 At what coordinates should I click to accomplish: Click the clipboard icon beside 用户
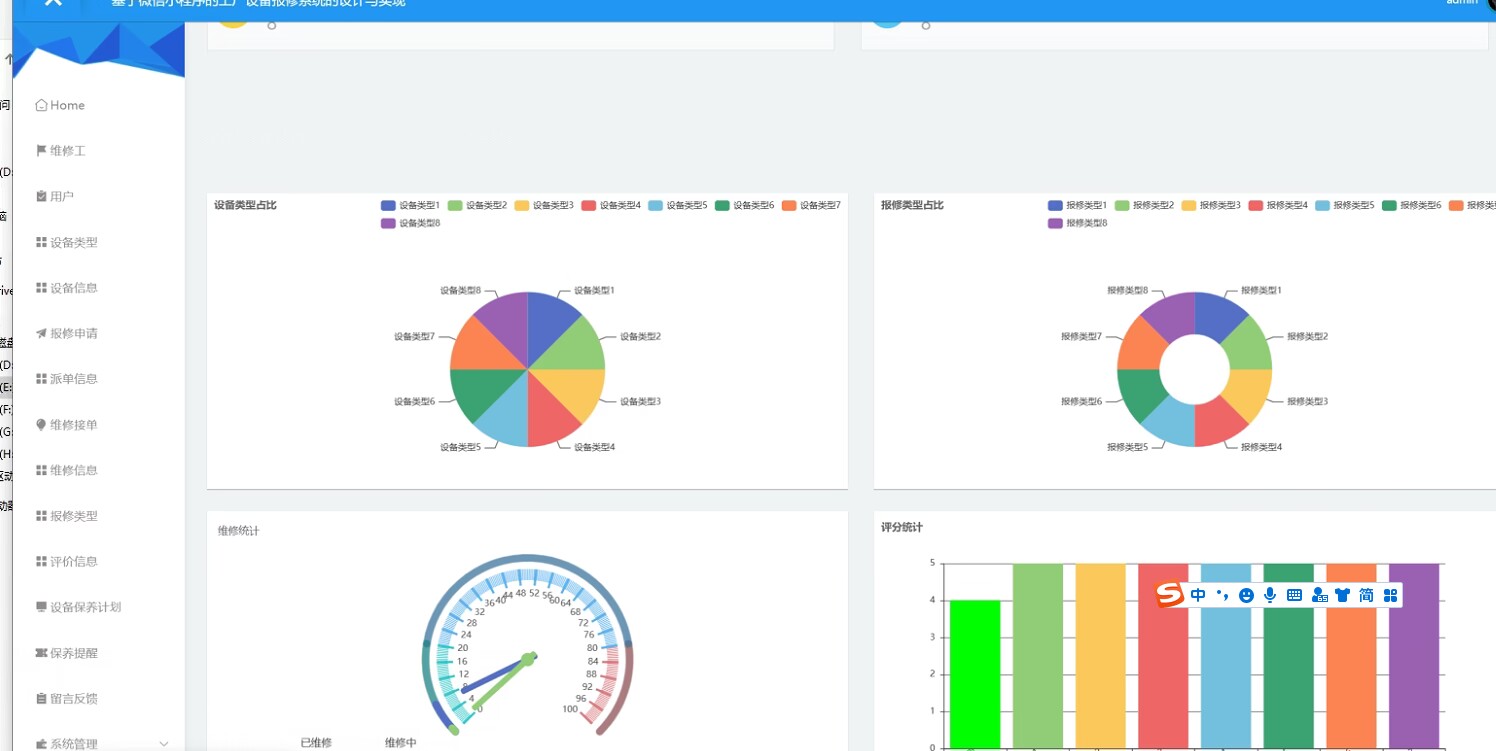click(x=41, y=196)
